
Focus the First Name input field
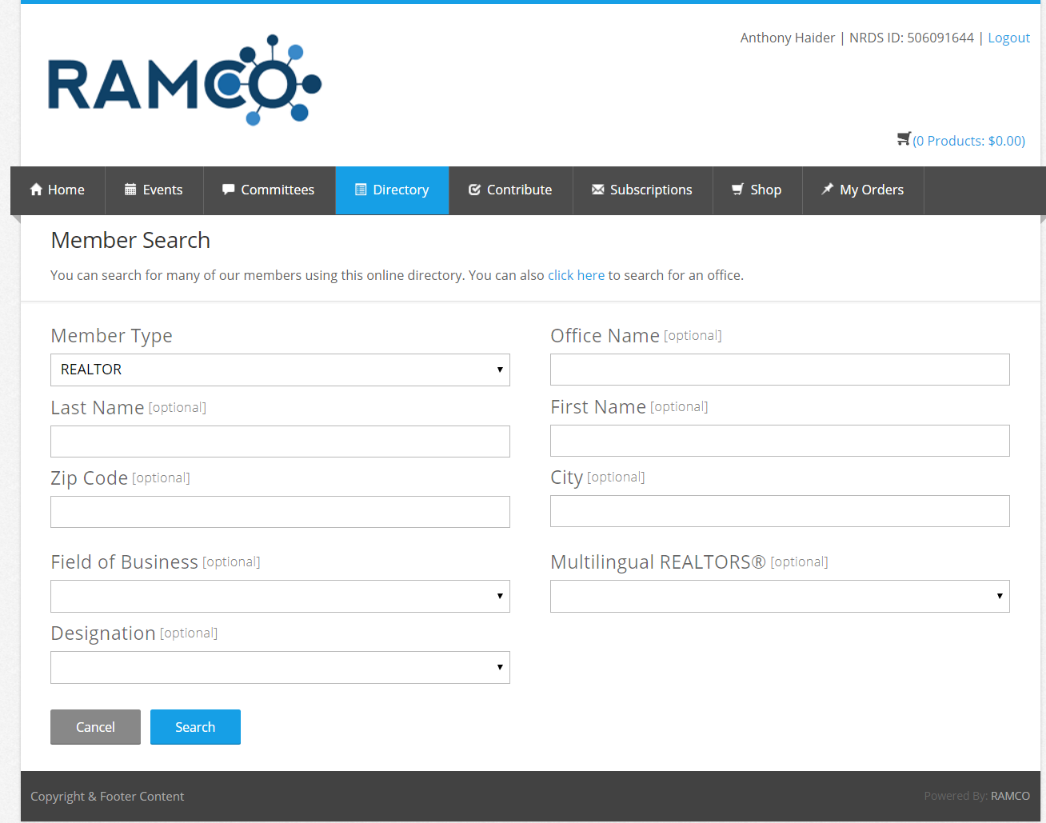(780, 441)
